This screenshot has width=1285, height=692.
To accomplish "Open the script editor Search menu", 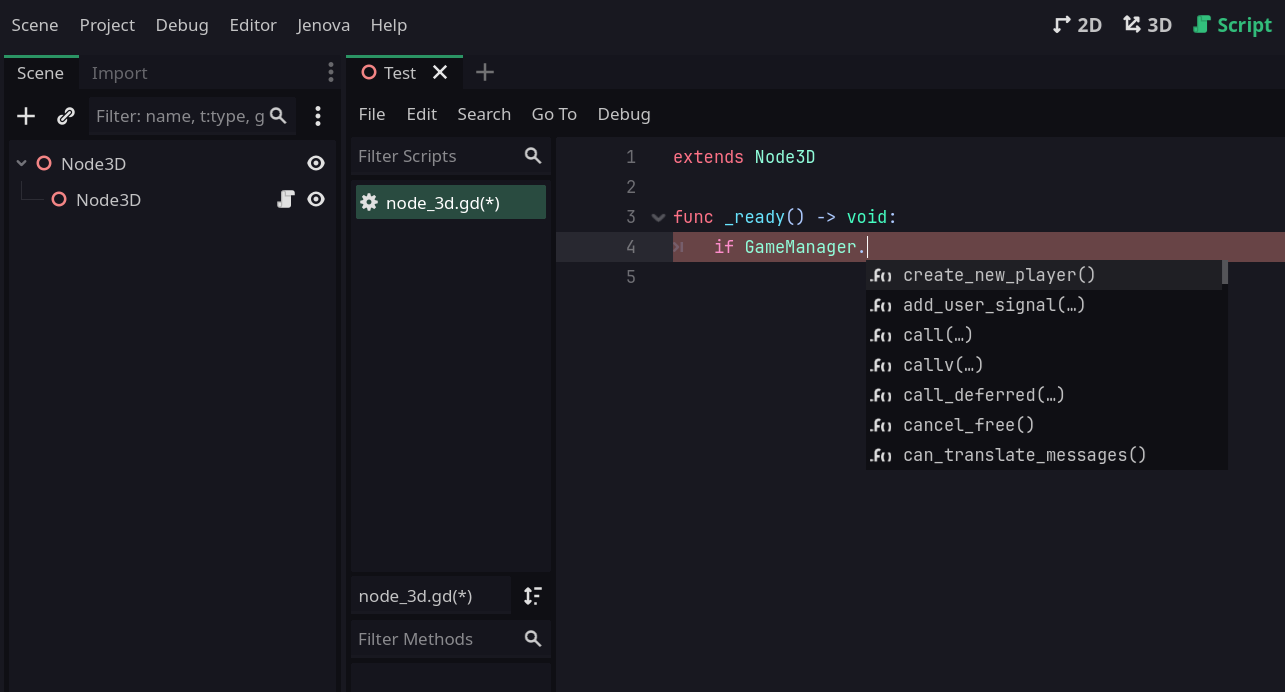I will pos(484,114).
